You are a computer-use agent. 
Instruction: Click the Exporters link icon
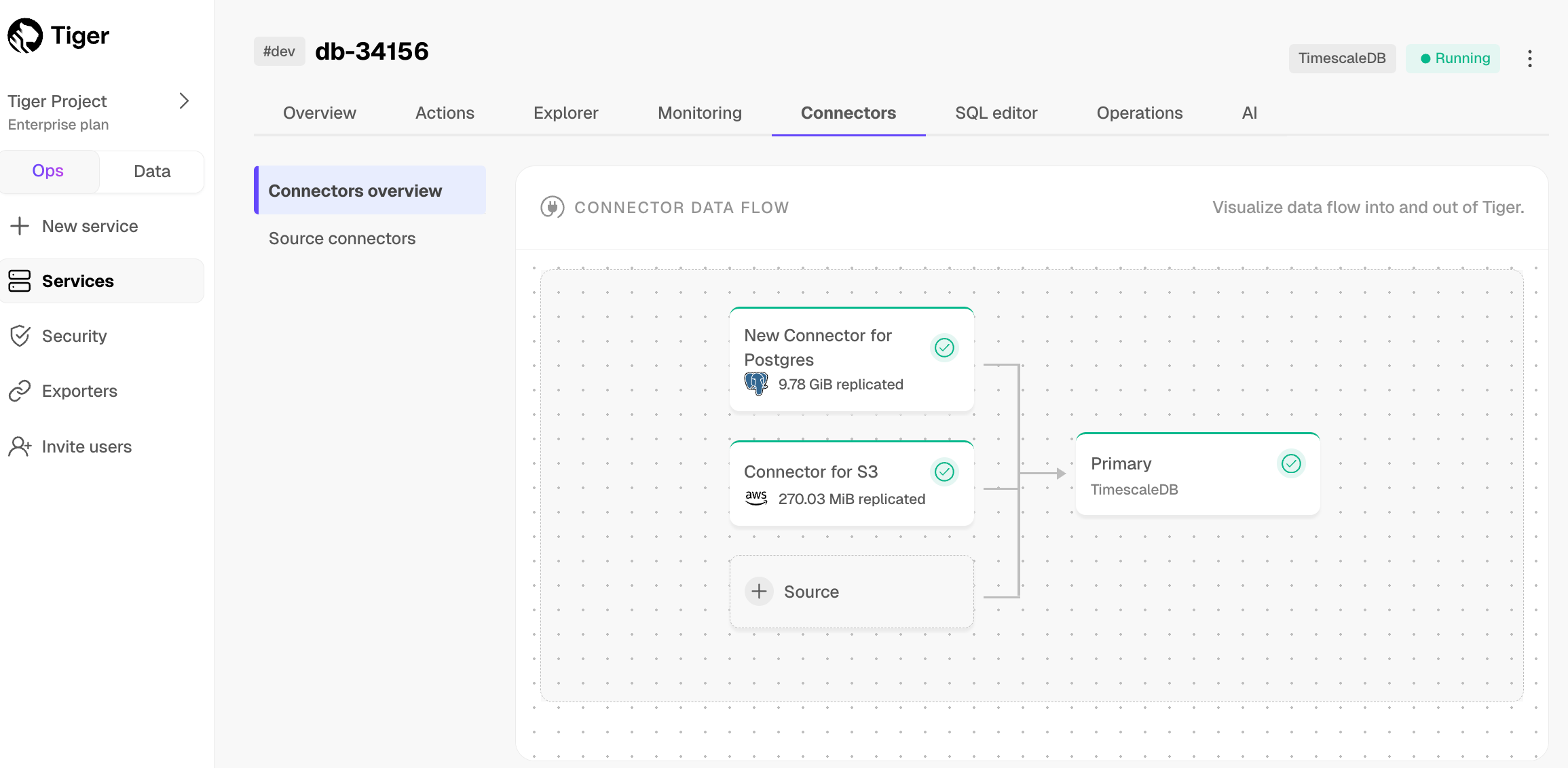click(20, 391)
